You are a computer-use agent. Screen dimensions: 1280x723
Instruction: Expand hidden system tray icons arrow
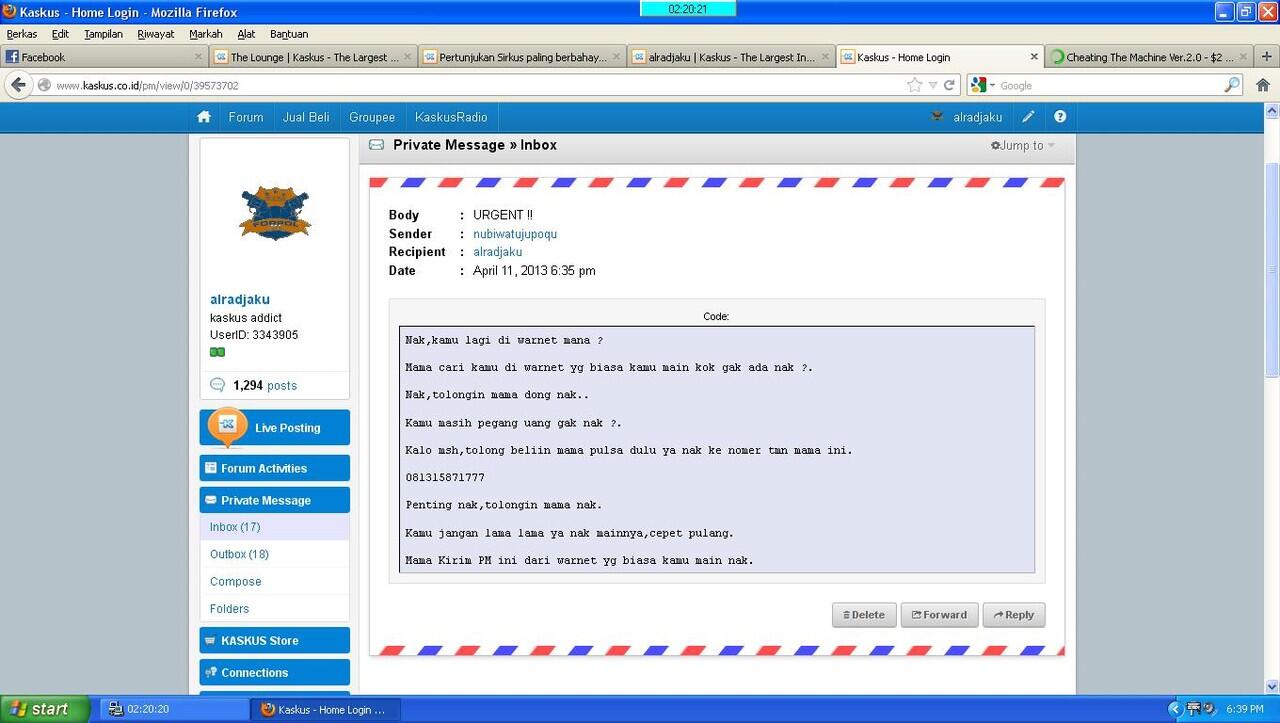click(1174, 709)
